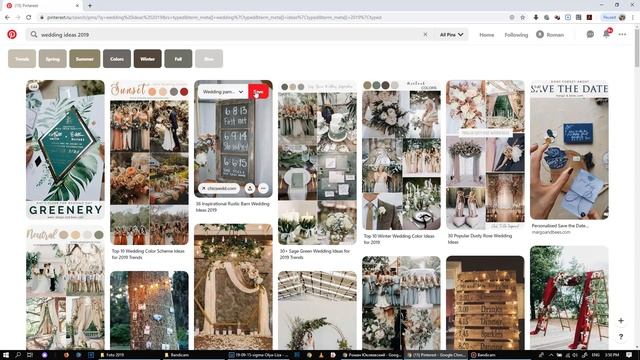Select the Spring filter chip
640x360 pixels.
53,59
